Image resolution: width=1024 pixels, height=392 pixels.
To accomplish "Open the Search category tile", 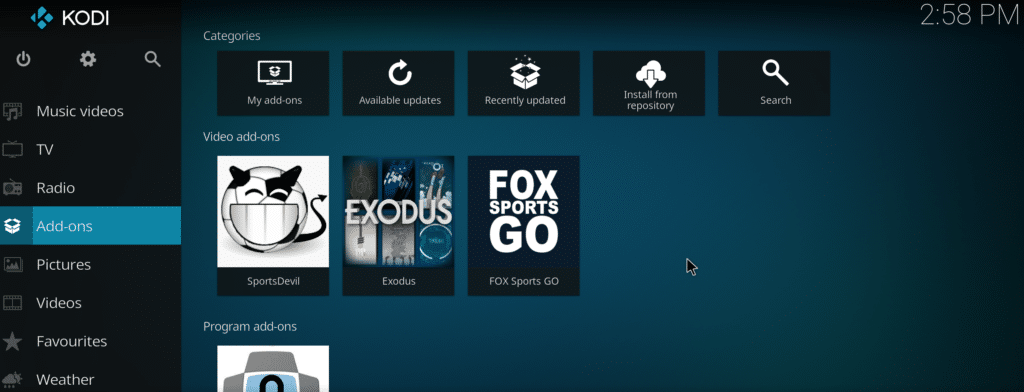I will click(775, 84).
